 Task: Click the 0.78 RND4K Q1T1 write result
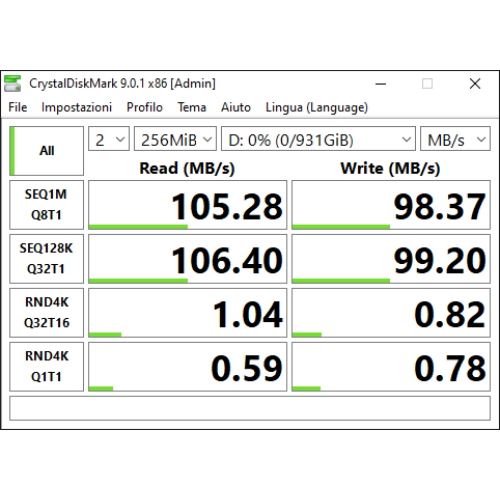(391, 367)
